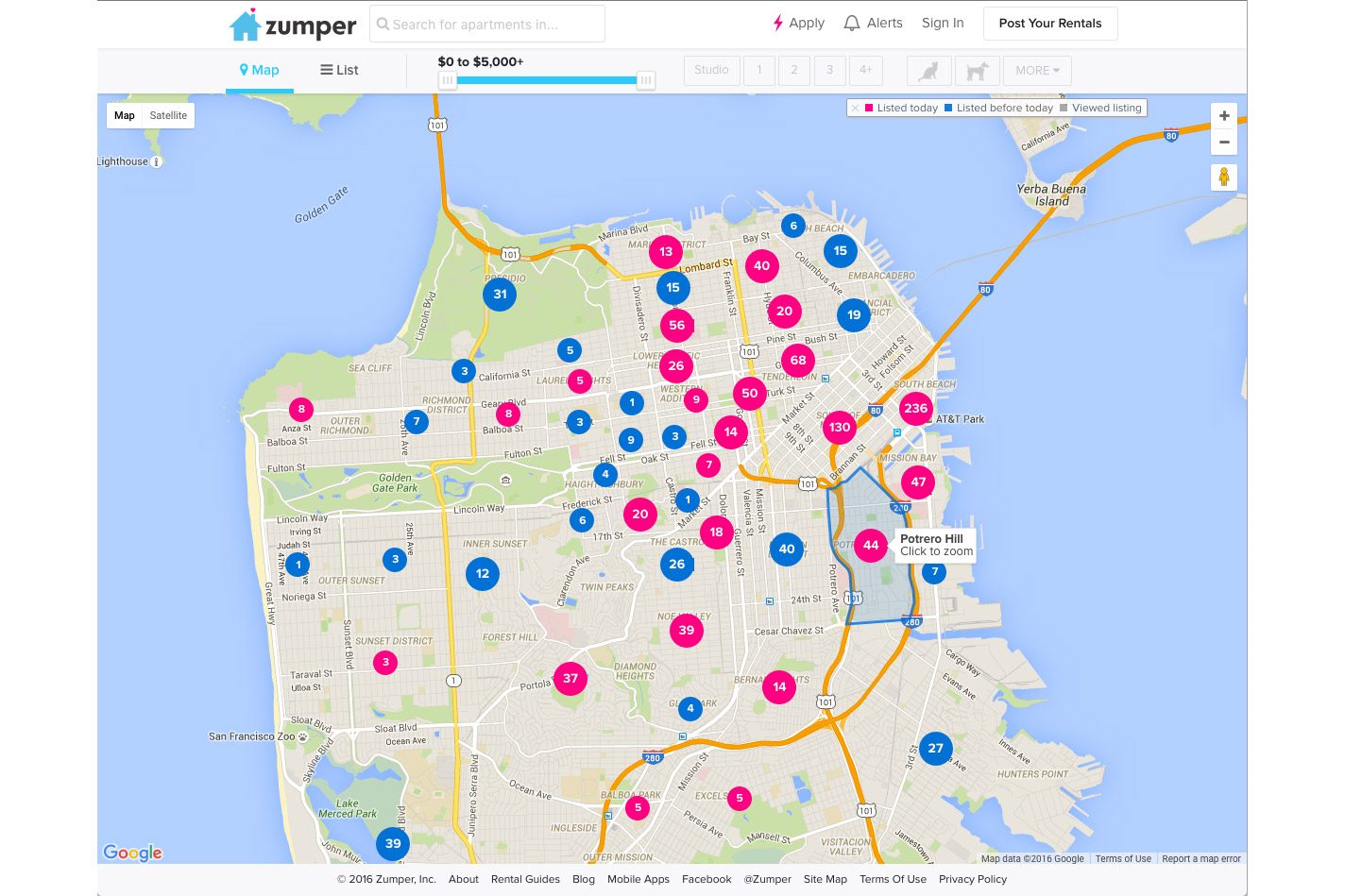Switch to the Map tab
Image resolution: width=1345 pixels, height=896 pixels.
pyautogui.click(x=260, y=70)
